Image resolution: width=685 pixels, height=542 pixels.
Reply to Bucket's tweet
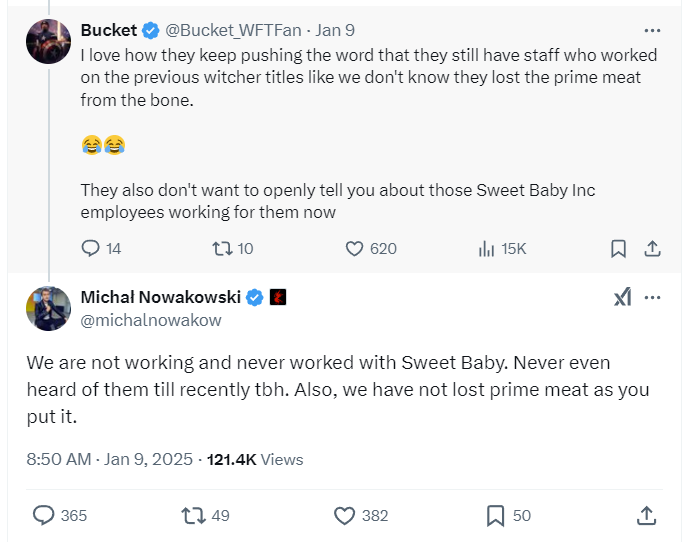[x=91, y=248]
